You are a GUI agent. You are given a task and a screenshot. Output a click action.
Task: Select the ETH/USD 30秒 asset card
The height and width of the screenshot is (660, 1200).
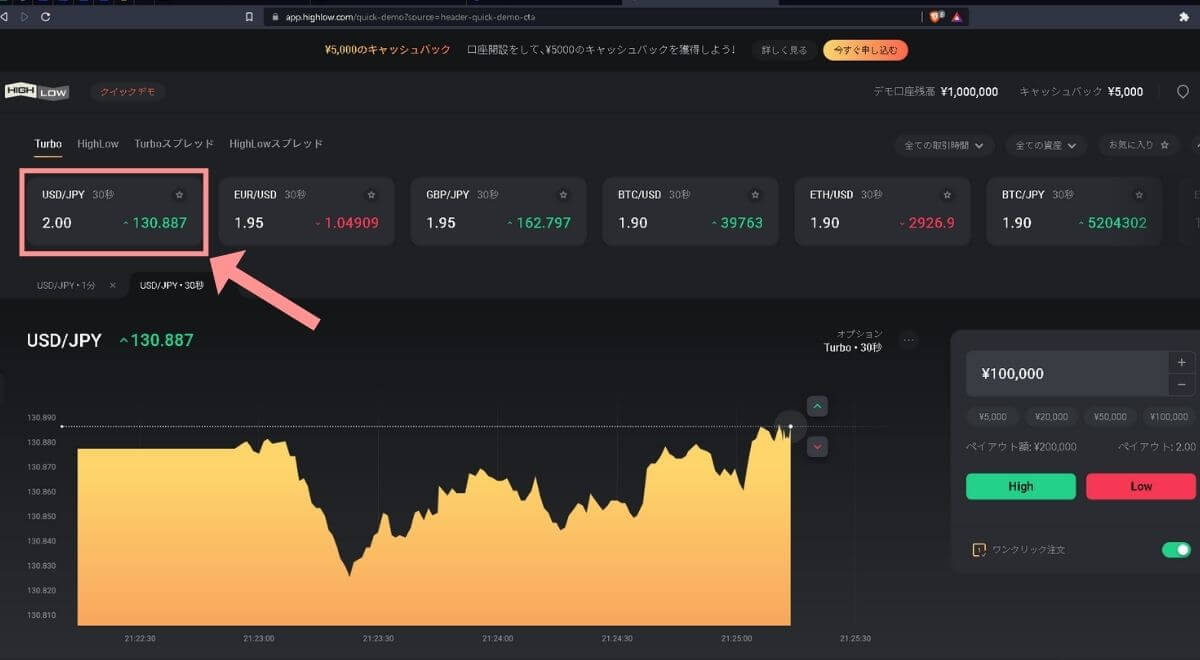(882, 211)
